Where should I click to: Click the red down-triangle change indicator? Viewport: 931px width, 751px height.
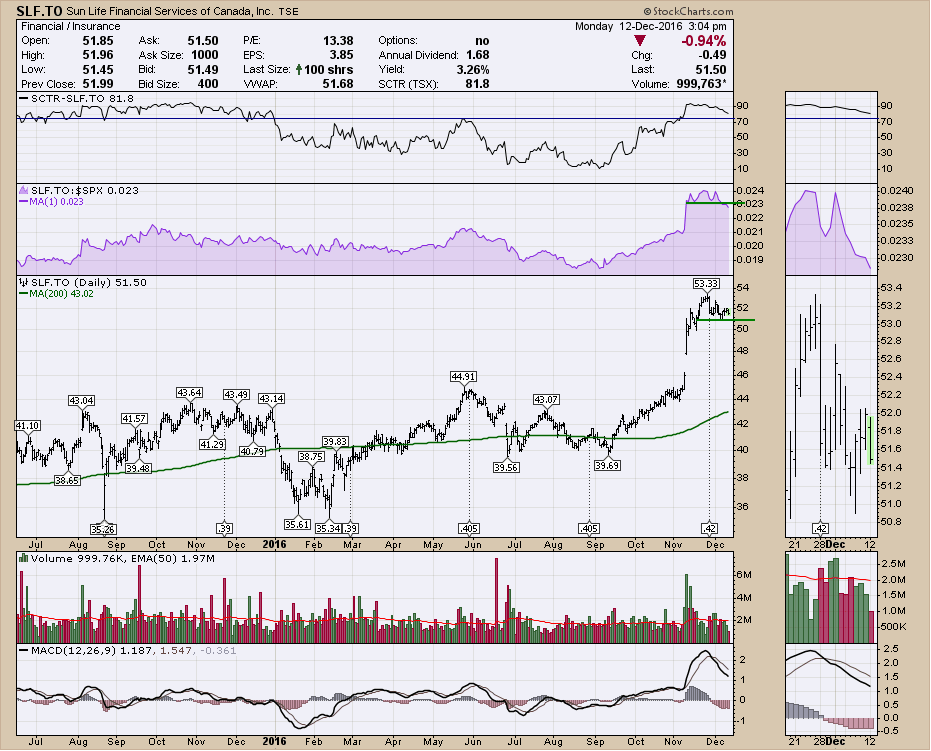click(x=639, y=41)
